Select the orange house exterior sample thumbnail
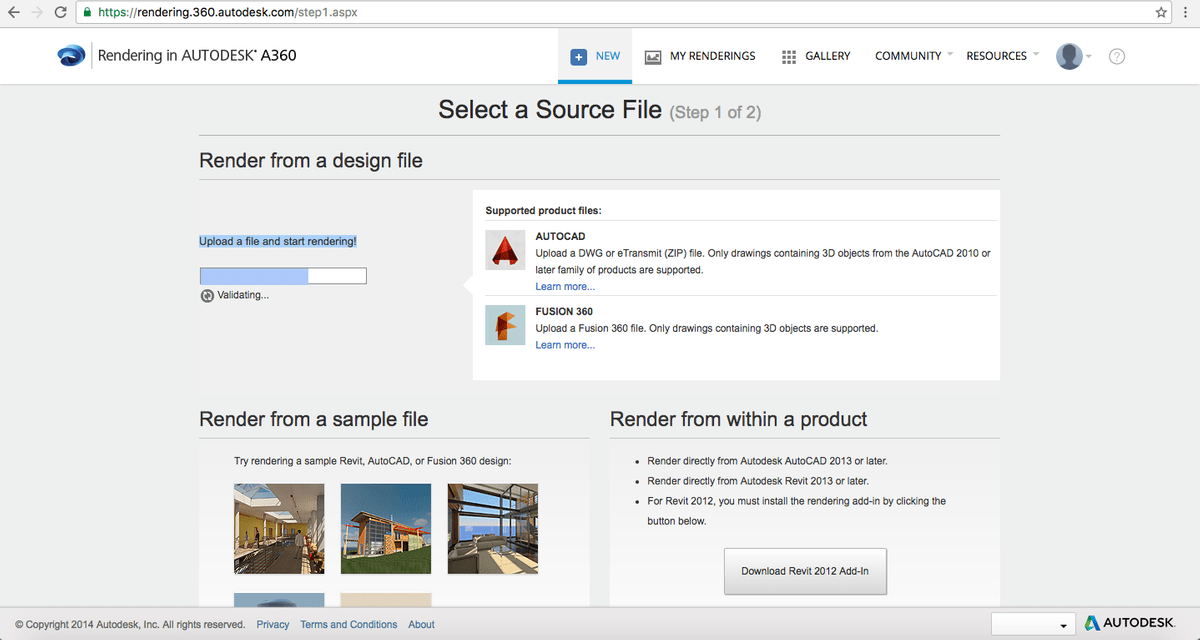1200x640 pixels. pos(386,529)
